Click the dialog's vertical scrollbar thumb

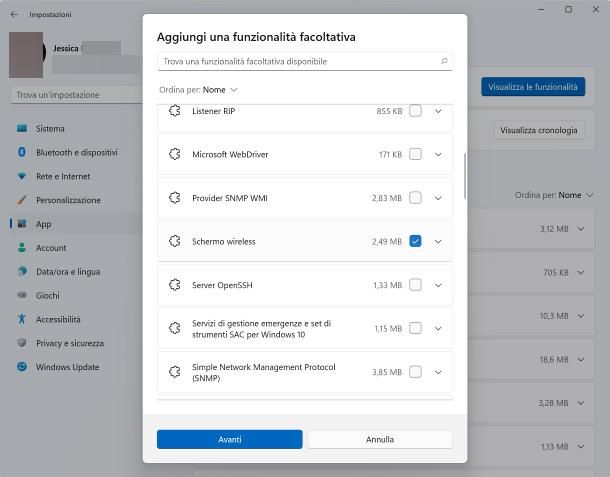pyautogui.click(x=465, y=176)
